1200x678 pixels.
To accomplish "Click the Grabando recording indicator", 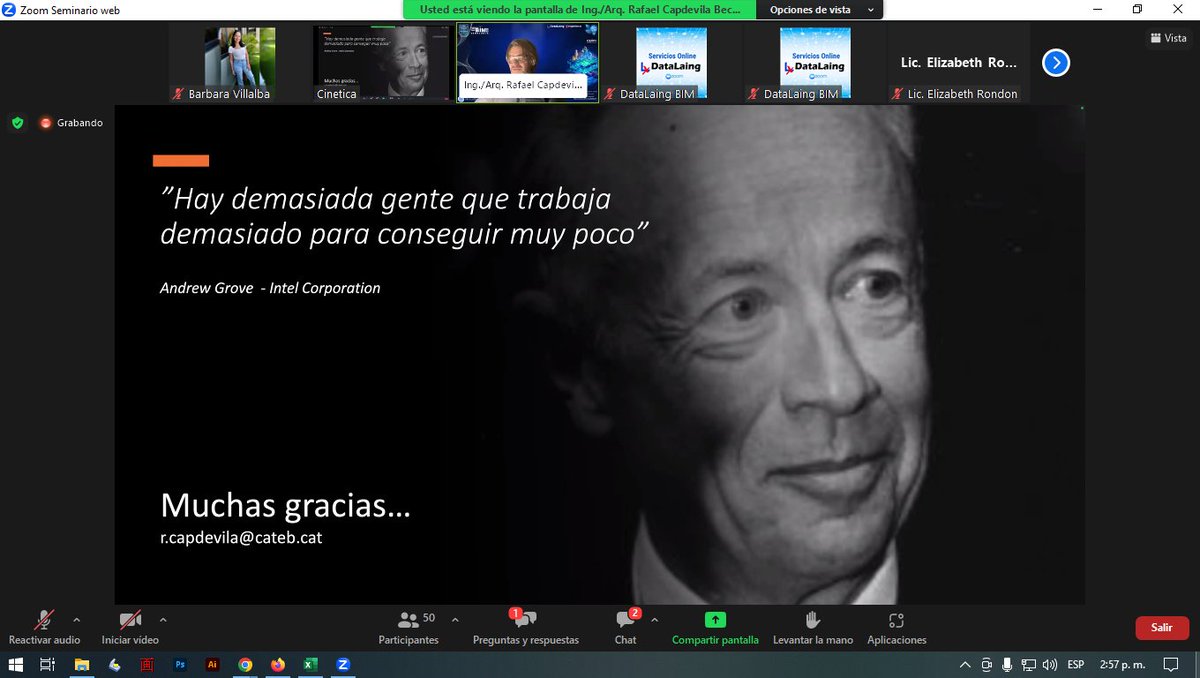I will click(x=71, y=123).
